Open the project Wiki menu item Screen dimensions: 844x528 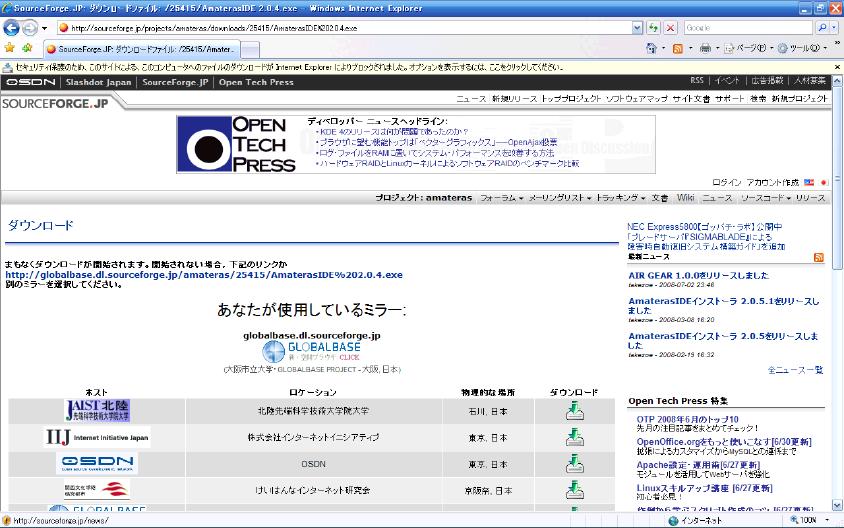point(685,198)
